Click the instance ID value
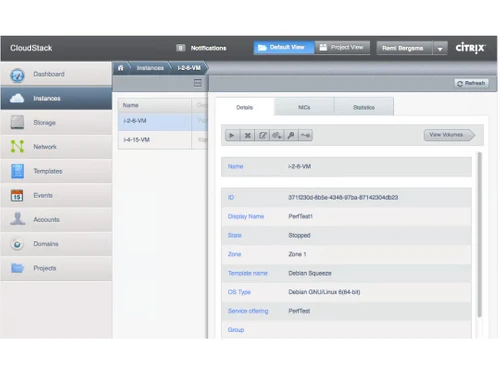Image resolution: width=500 pixels, height=375 pixels. [343, 197]
